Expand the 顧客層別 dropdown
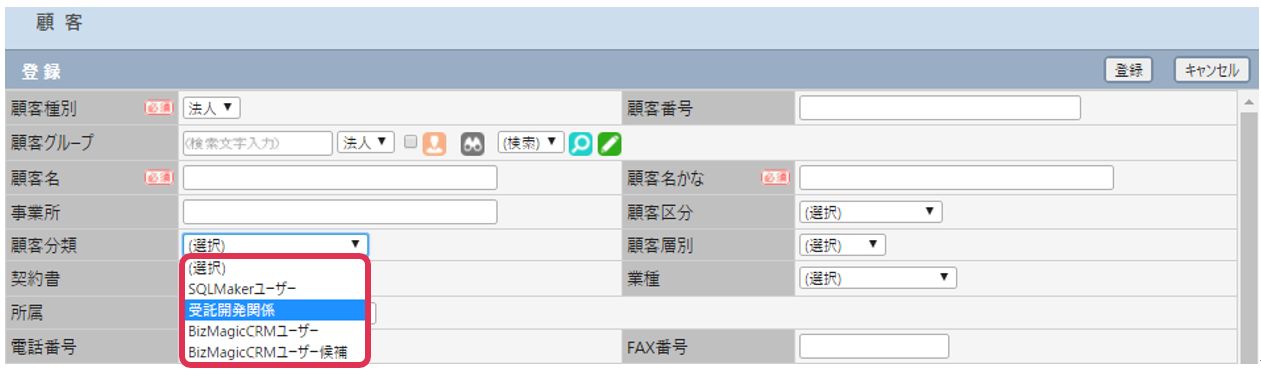This screenshot has height=371, width=1261. point(842,245)
